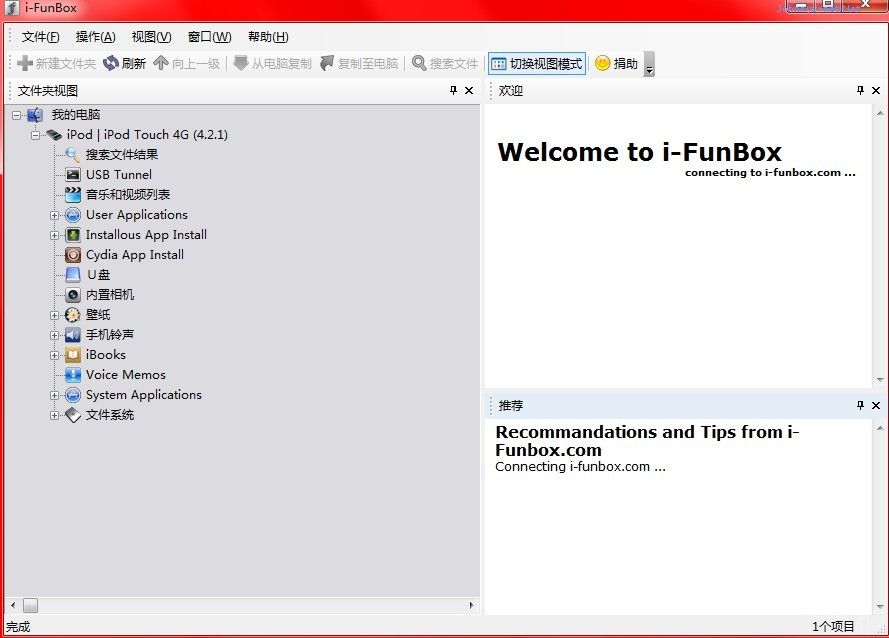Close the 推荐 panel
Viewport: 889px width, 638px height.
(876, 406)
